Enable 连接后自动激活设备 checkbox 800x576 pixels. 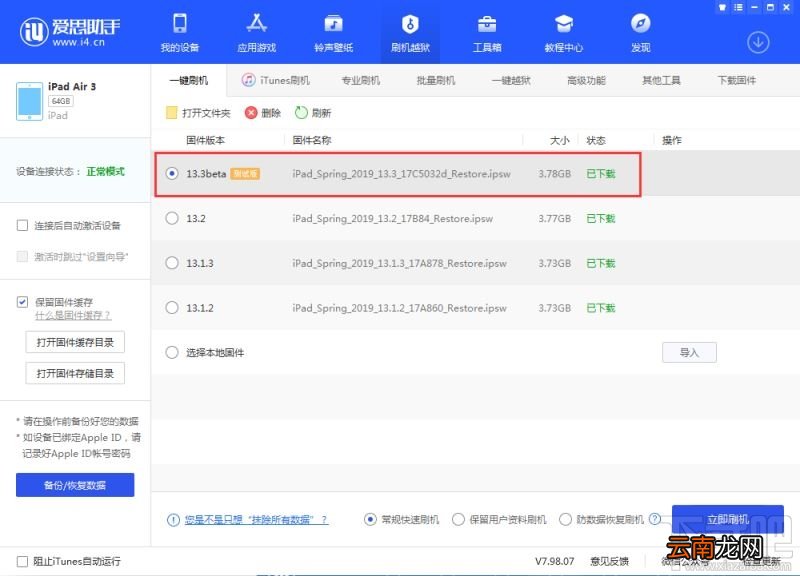[22, 226]
